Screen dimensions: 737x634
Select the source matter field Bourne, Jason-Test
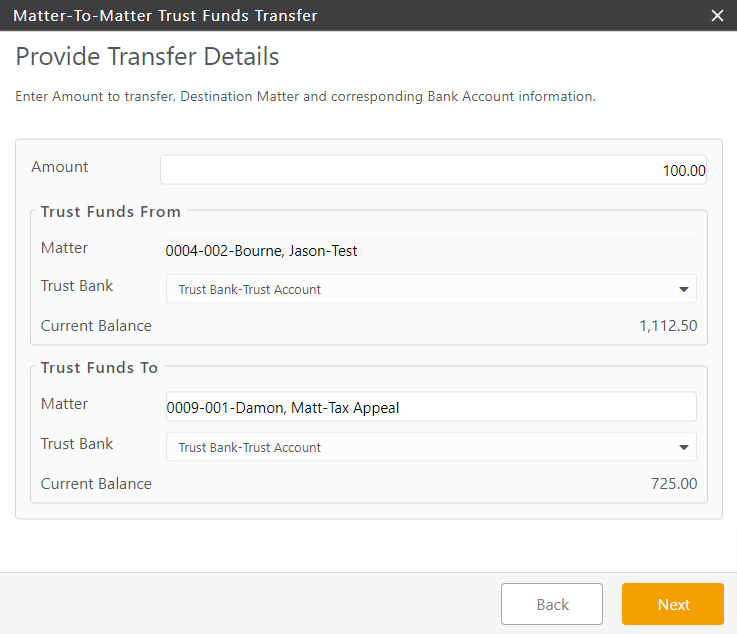(430, 251)
